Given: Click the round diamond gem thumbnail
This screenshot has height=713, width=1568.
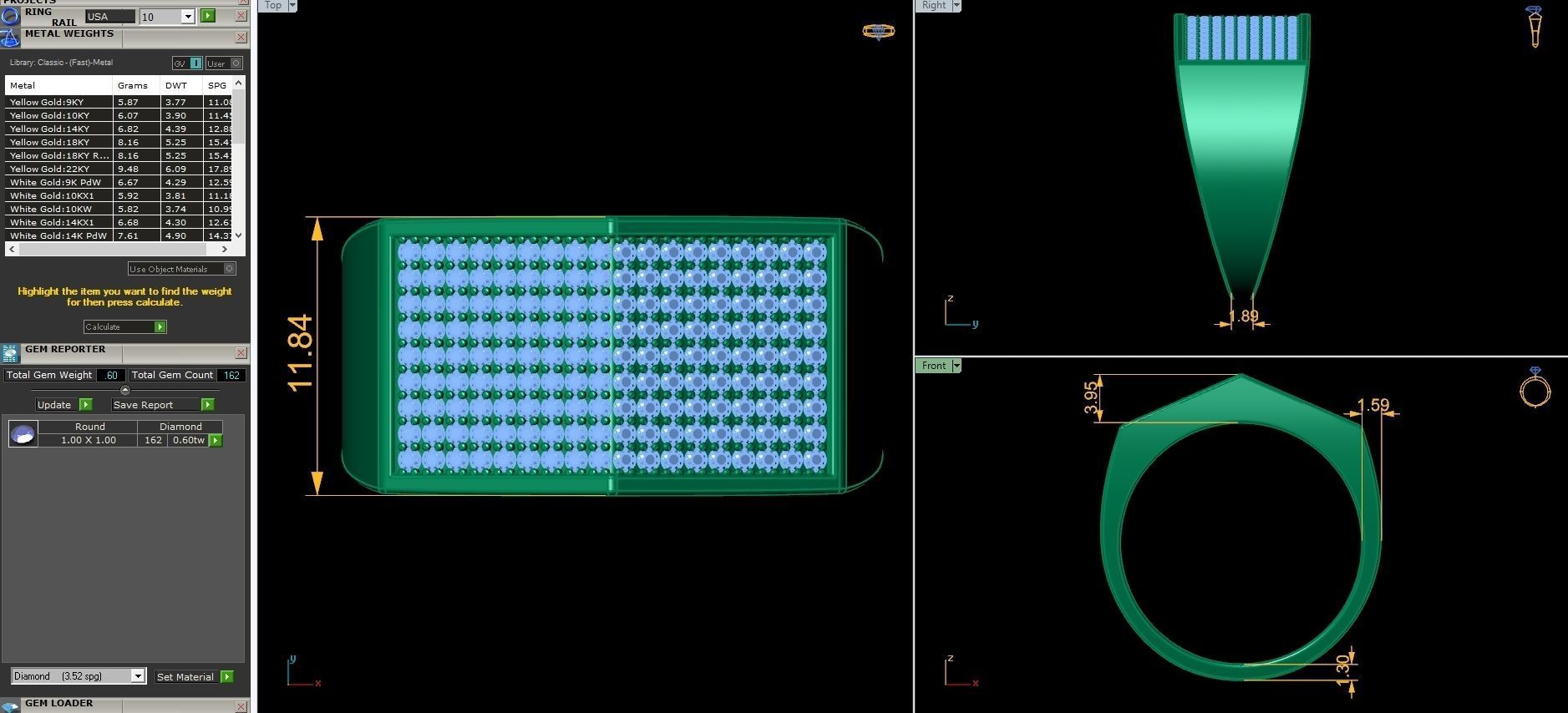Looking at the screenshot, I should (23, 433).
